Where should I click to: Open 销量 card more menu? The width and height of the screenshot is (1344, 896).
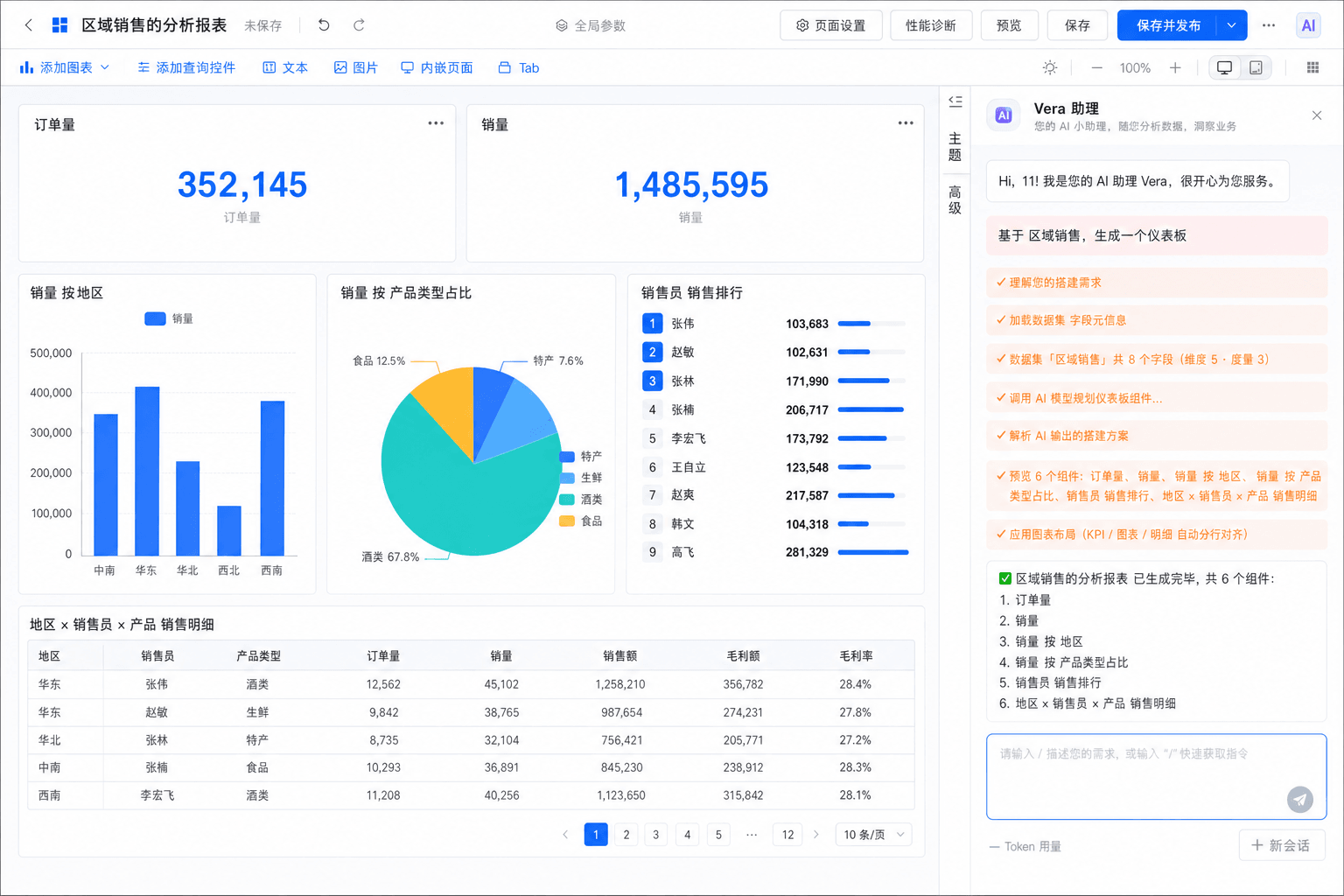906,123
